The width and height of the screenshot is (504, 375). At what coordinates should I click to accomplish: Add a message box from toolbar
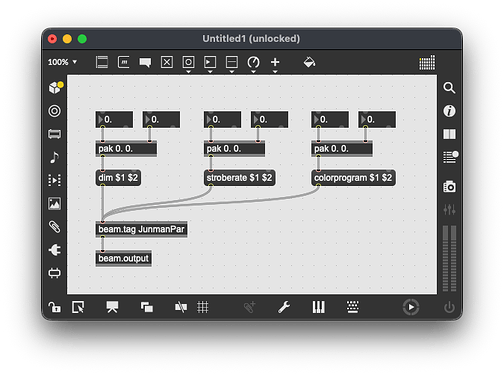(124, 62)
